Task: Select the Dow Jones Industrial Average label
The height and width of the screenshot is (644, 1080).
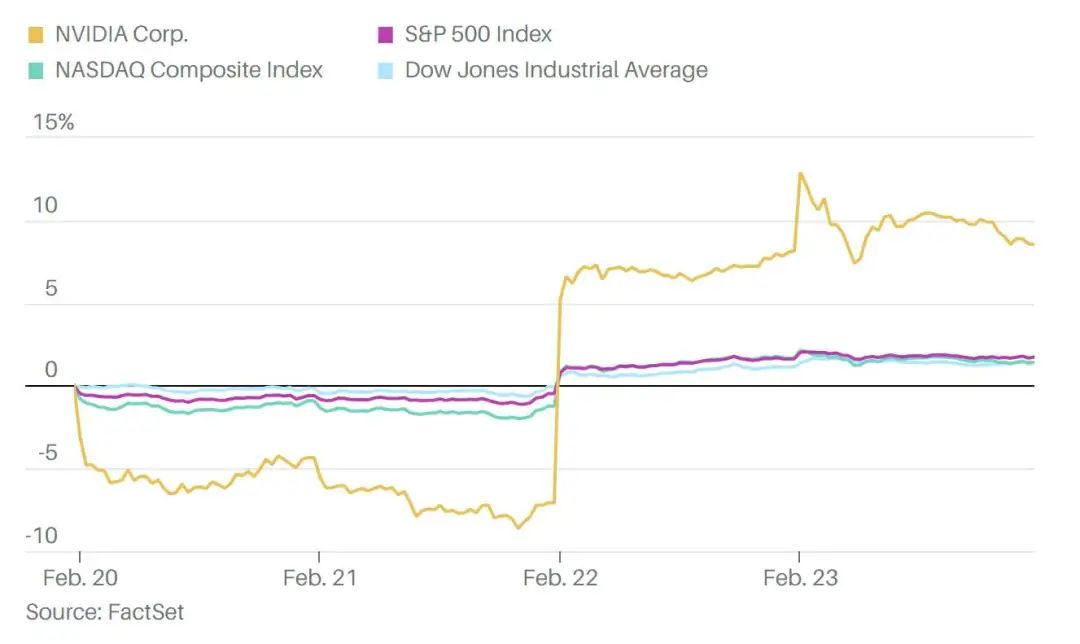Action: pyautogui.click(x=556, y=71)
